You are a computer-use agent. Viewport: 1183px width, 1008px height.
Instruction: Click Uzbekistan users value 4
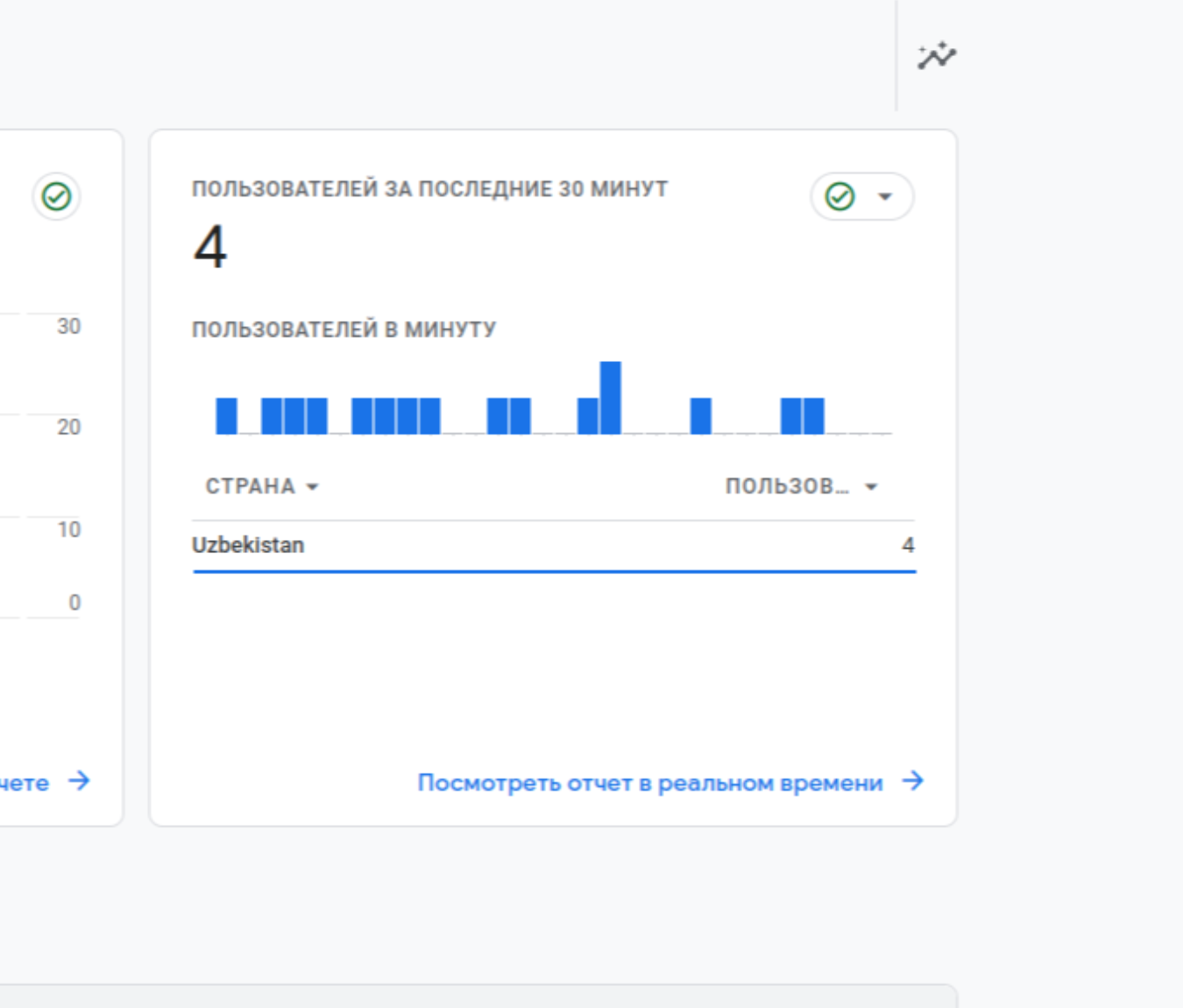click(x=909, y=545)
